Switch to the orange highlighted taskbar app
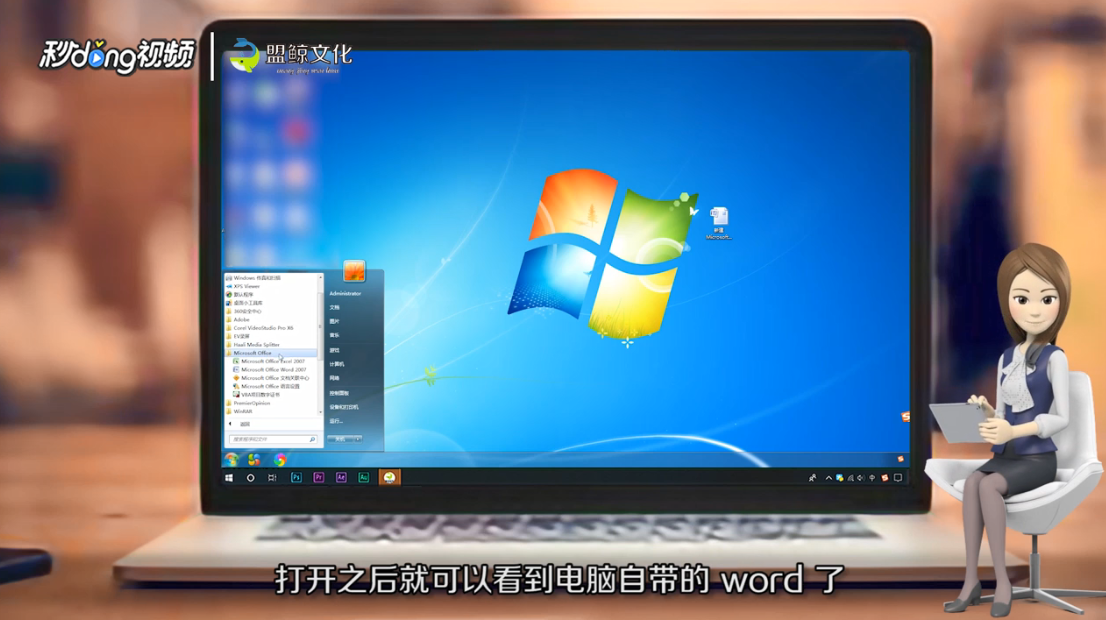This screenshot has width=1106, height=620. click(389, 478)
